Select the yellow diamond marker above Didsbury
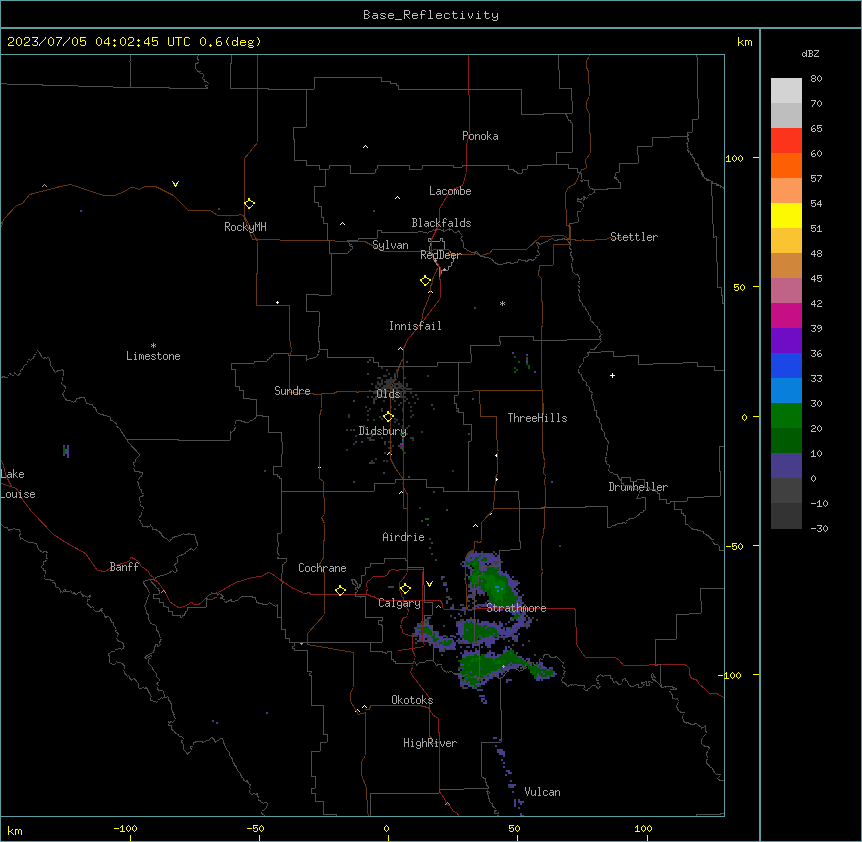This screenshot has height=842, width=862. [x=389, y=417]
